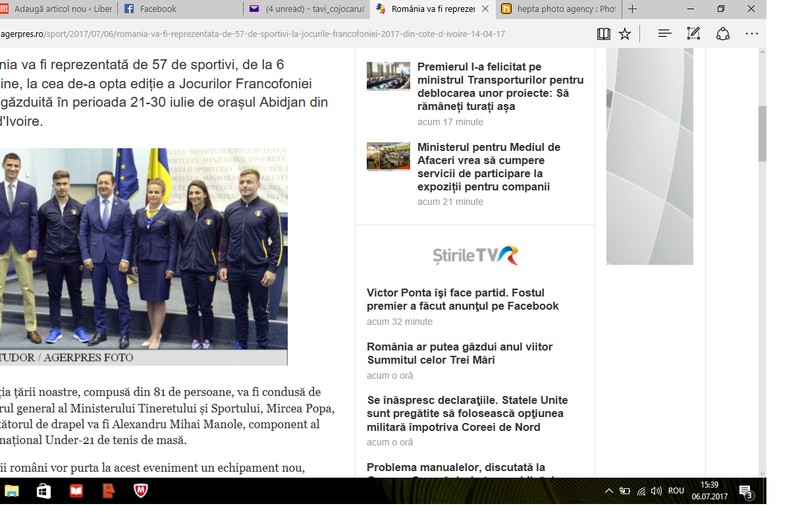Viewport: 800px width, 506px height.
Task: Switch to Adaugă articol nou tab
Action: (x=58, y=9)
